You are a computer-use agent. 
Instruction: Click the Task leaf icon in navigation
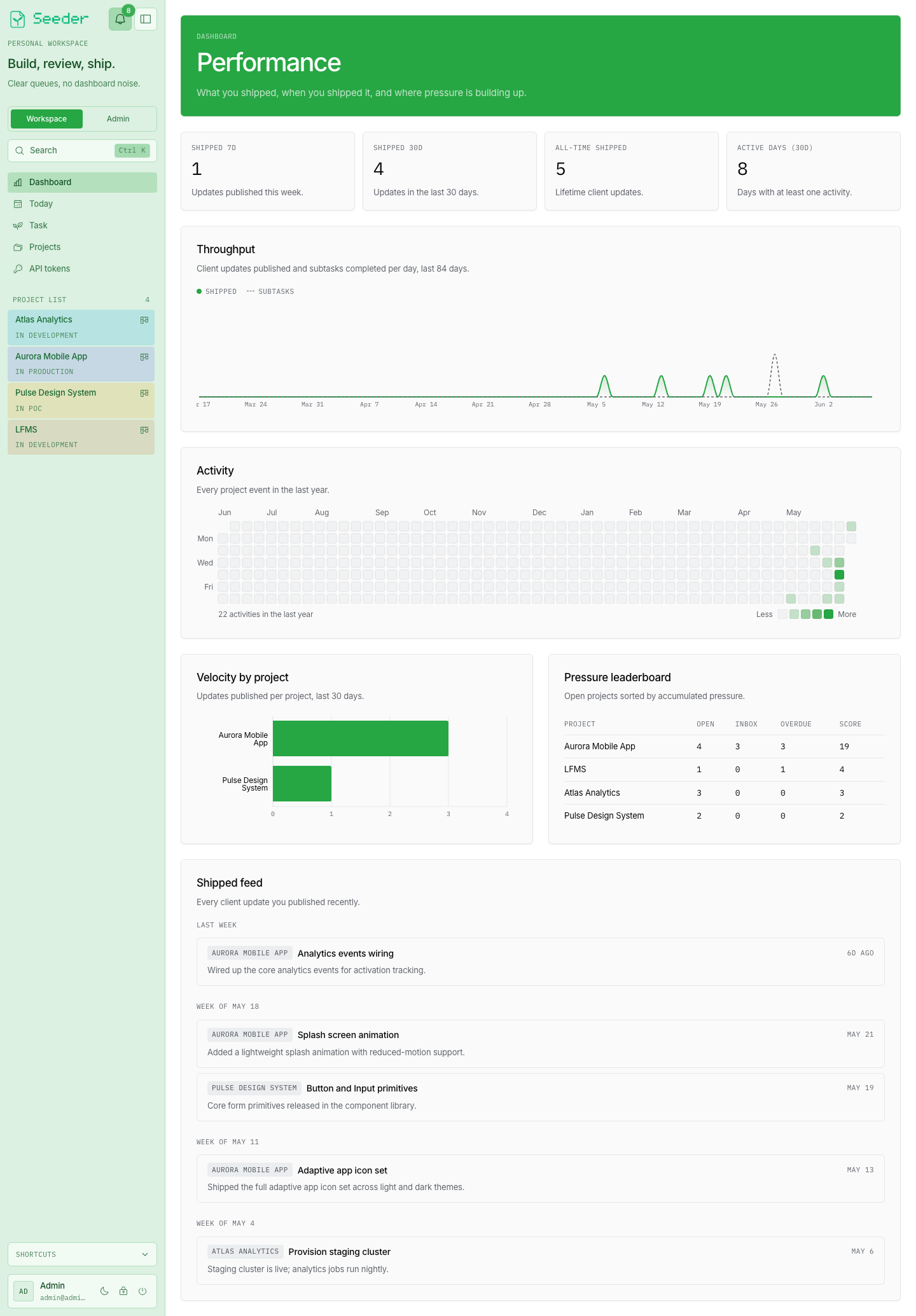coord(18,226)
